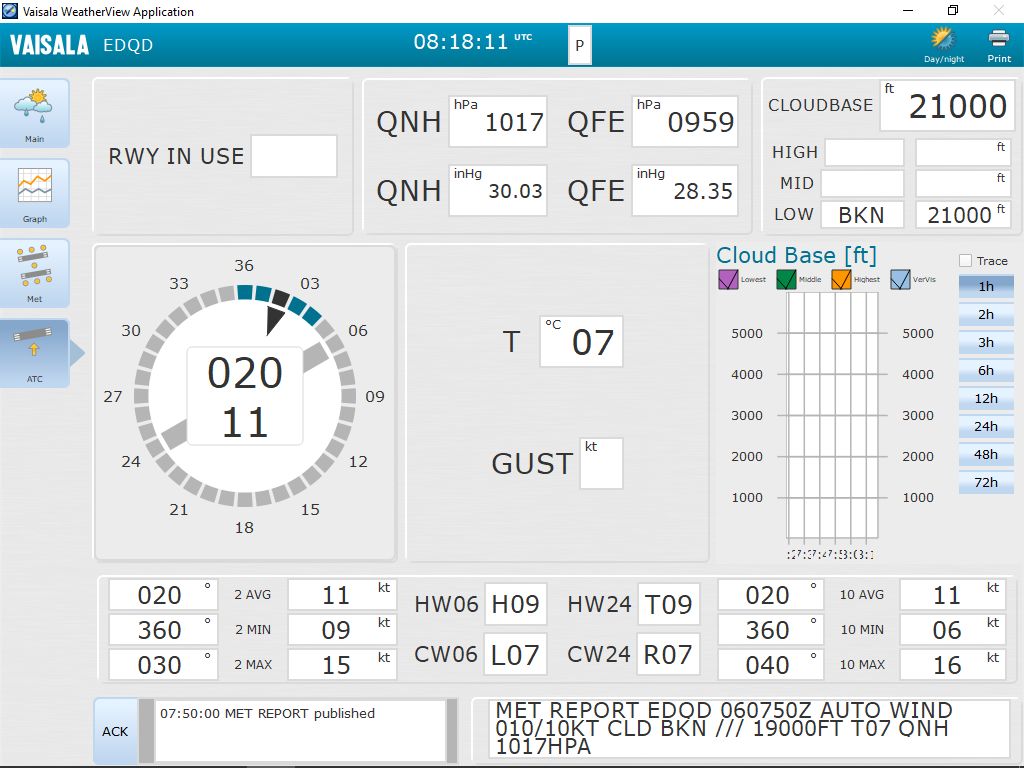Toggle the Lowest cloud layer legend box
Image resolution: width=1024 pixels, height=768 pixels.
pos(728,280)
